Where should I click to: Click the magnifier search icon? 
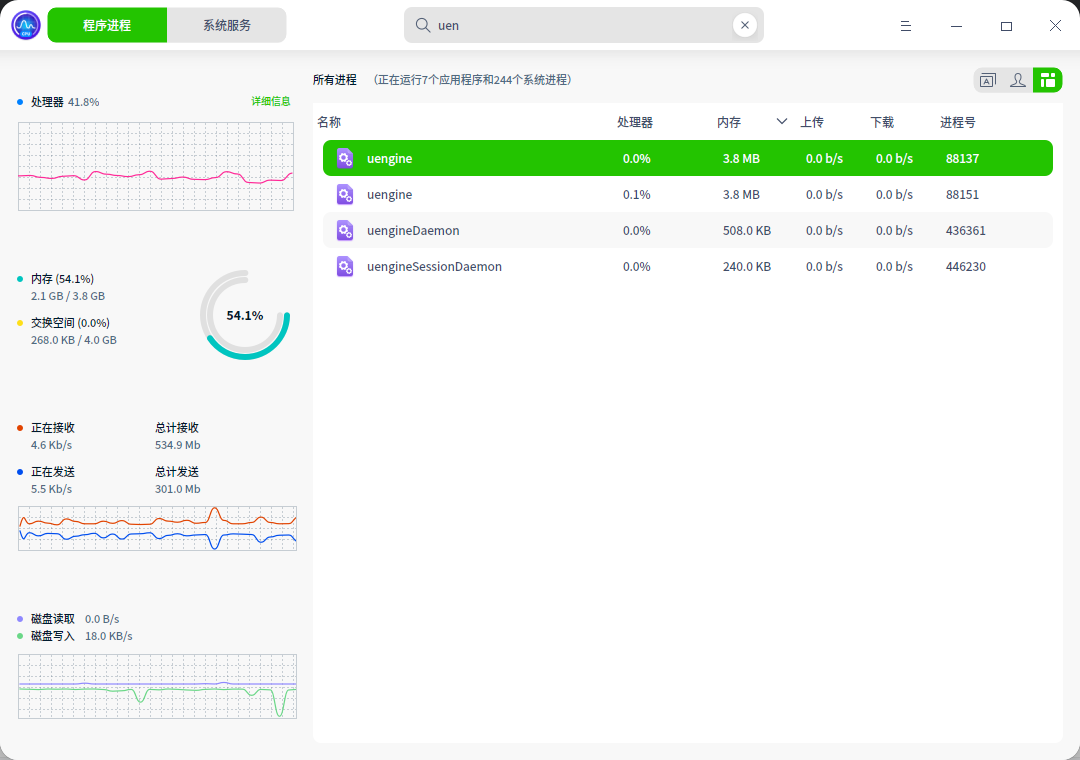423,25
